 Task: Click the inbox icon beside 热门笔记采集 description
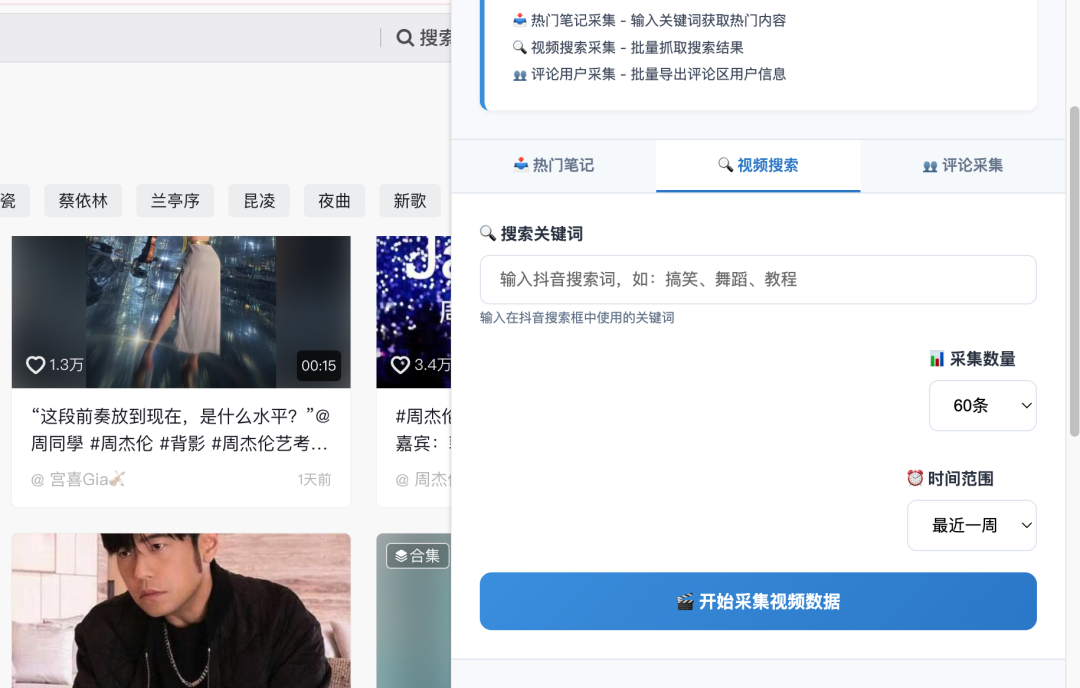[x=520, y=20]
